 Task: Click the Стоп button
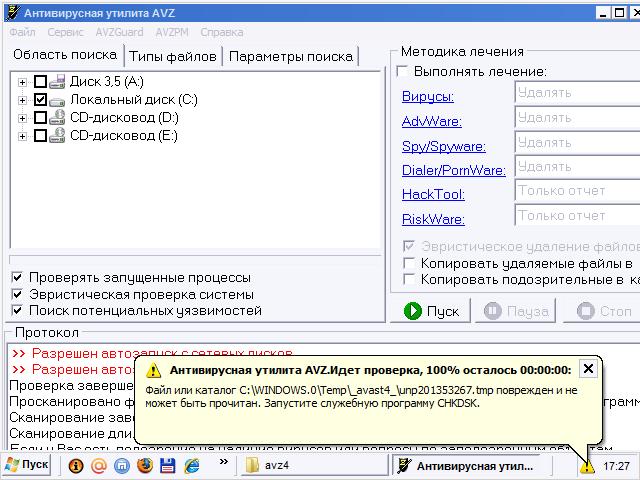604,311
